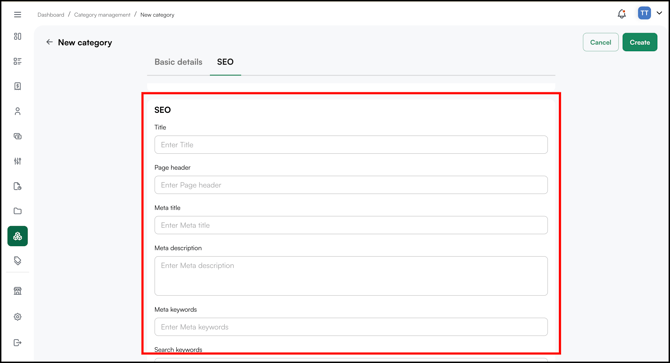Click the logout sidebar icon
This screenshot has height=363, width=670.
click(18, 343)
